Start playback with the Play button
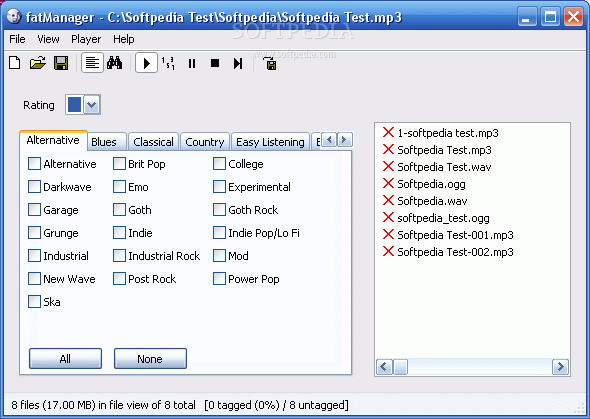This screenshot has height=419, width=590. (x=146, y=63)
